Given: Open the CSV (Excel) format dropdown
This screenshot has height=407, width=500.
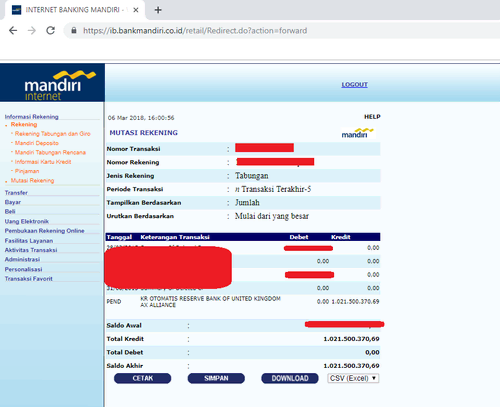Looking at the screenshot, I should pos(353,378).
